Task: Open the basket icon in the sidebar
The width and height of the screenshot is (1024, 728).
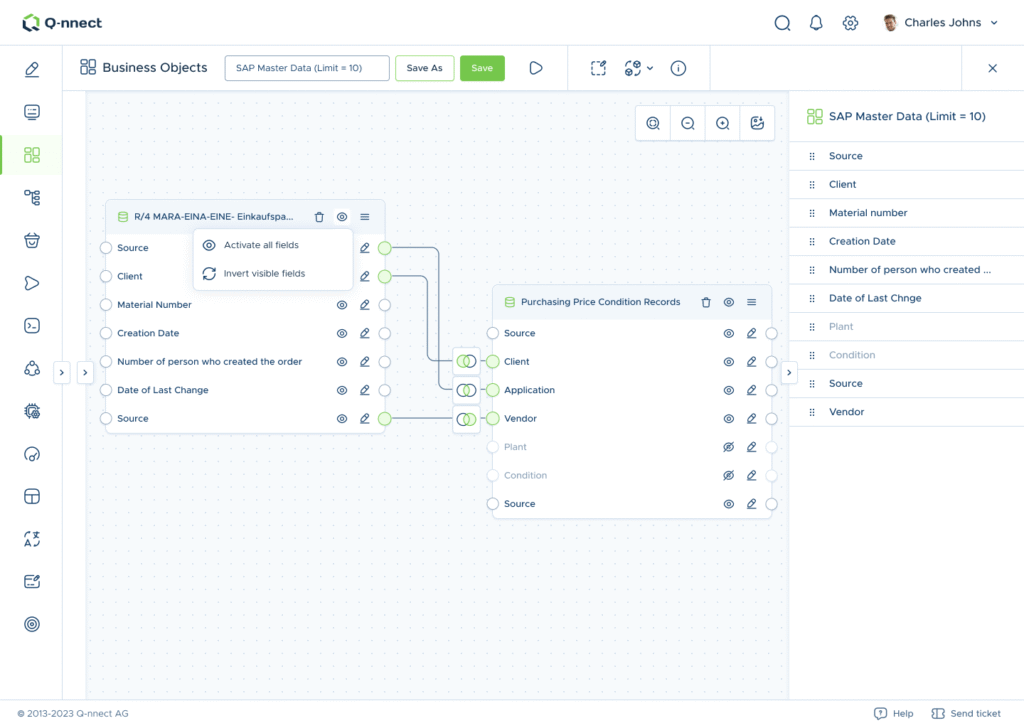Action: (31, 240)
